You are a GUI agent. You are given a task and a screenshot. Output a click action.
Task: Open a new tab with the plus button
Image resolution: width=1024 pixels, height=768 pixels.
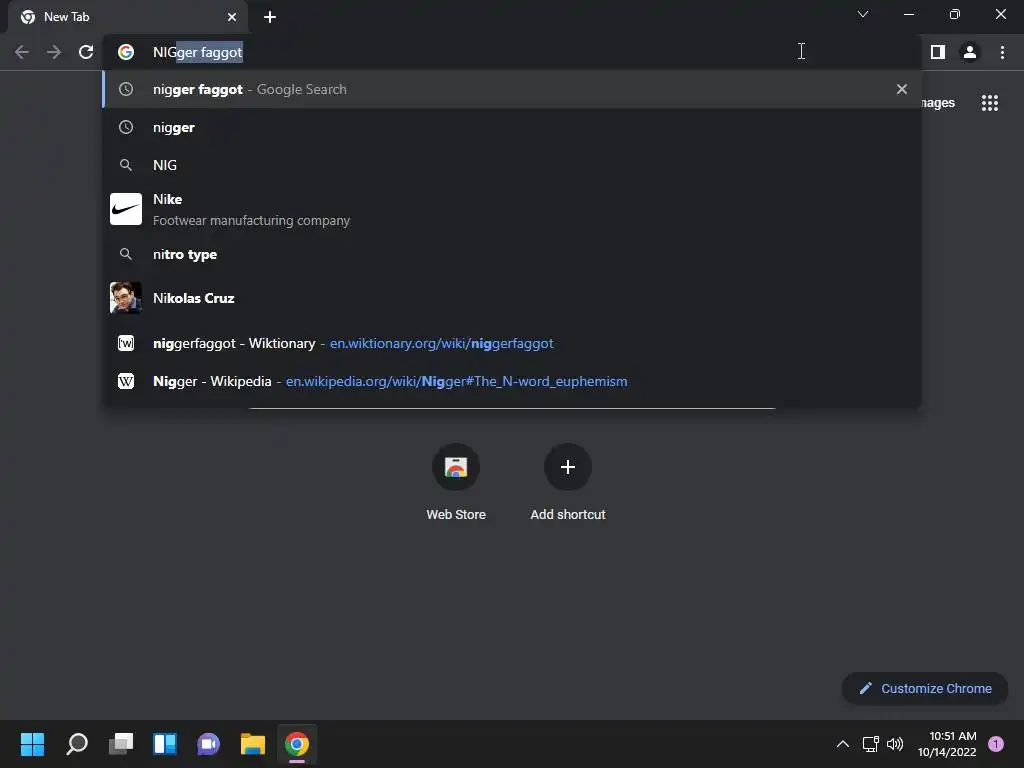coord(270,17)
